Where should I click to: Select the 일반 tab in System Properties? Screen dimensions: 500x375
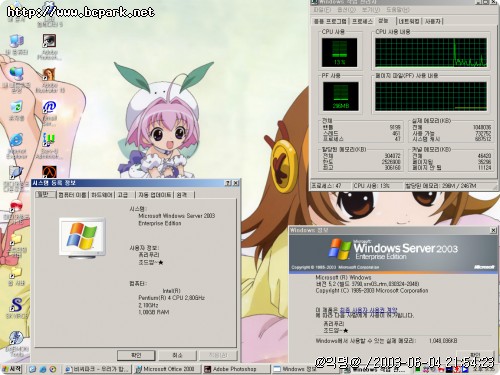[45, 194]
